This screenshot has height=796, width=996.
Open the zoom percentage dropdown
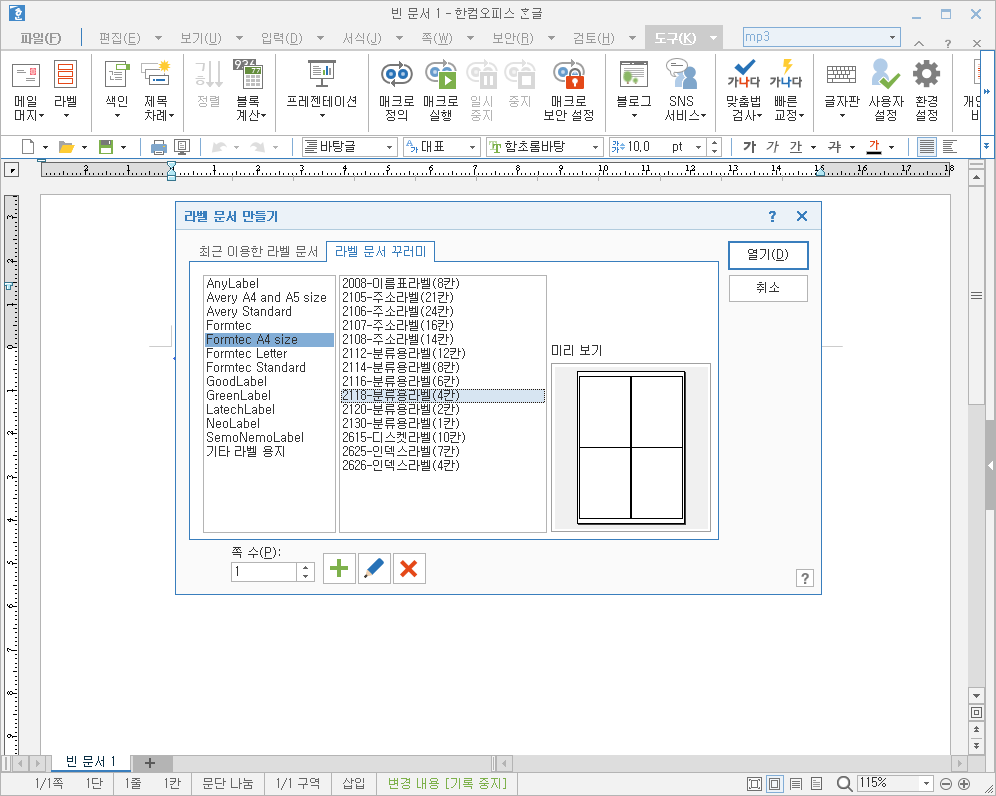click(926, 784)
